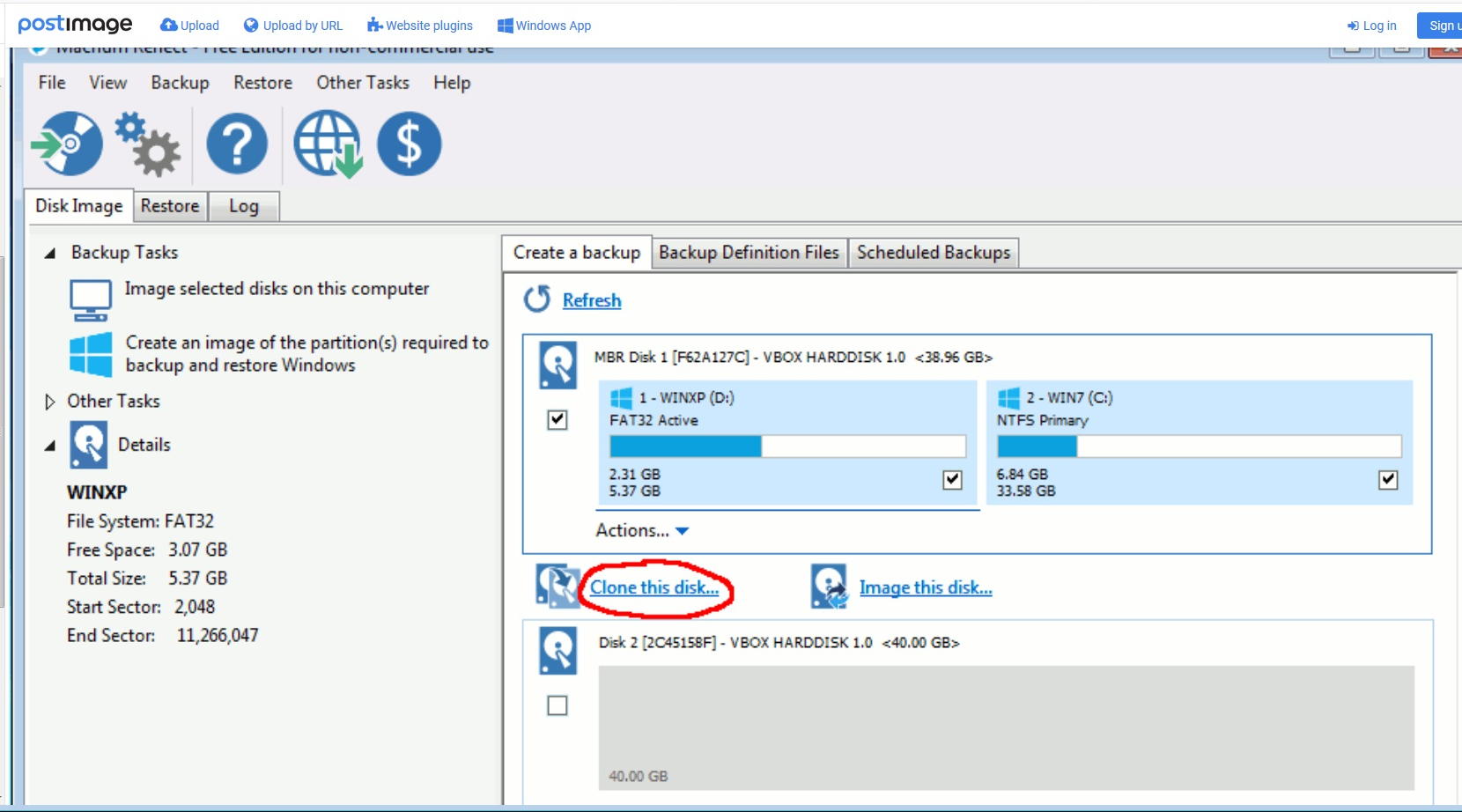Switch to the Disk Image tab
Image resolution: width=1462 pixels, height=812 pixels.
[79, 205]
